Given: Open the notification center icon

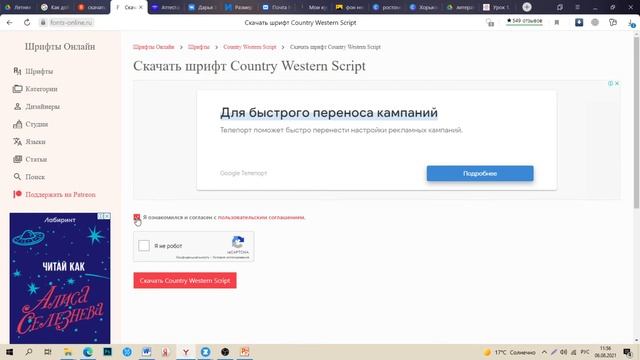Looking at the screenshot, I should coord(628,352).
